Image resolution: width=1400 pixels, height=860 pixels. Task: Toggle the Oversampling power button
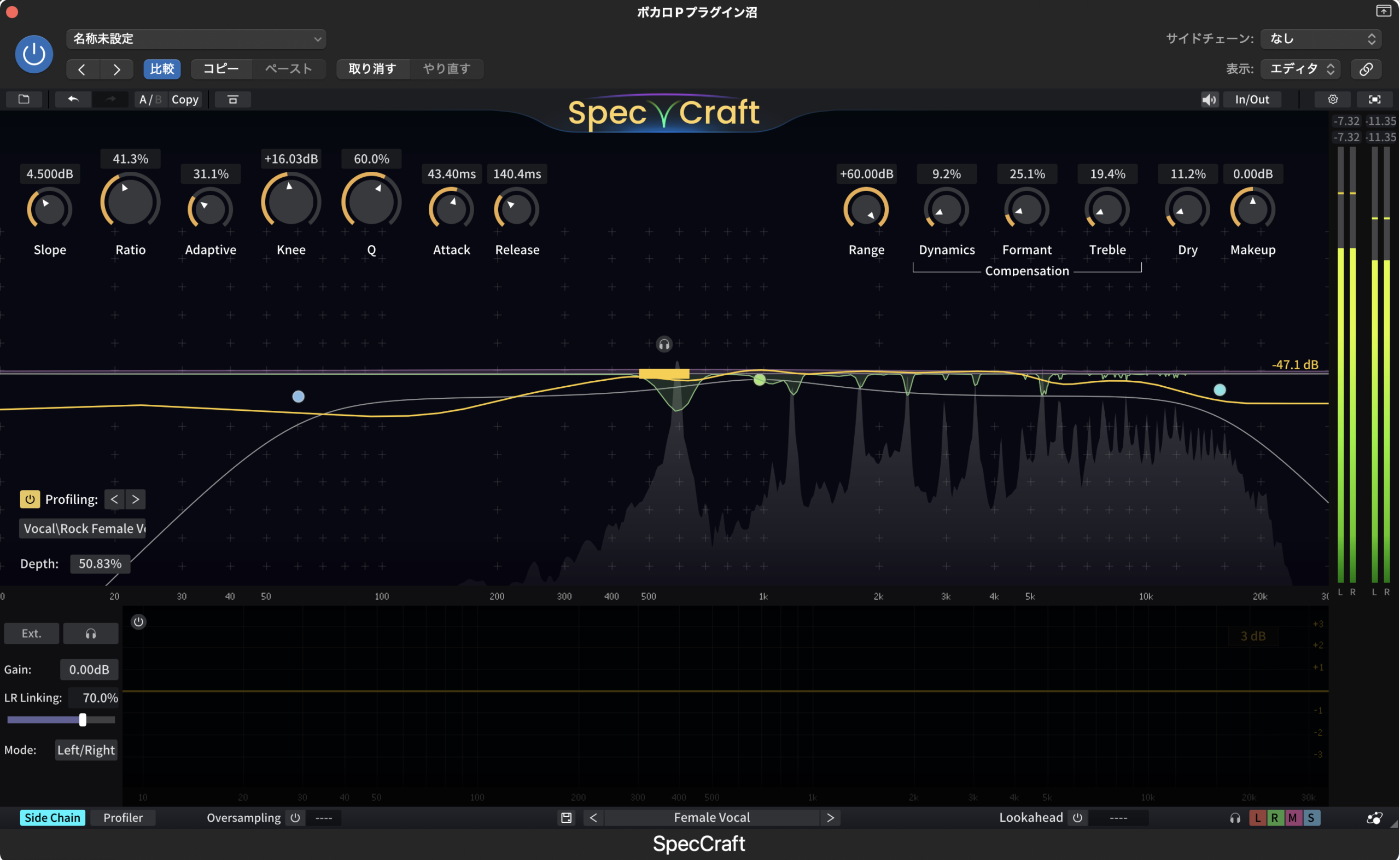pyautogui.click(x=295, y=818)
